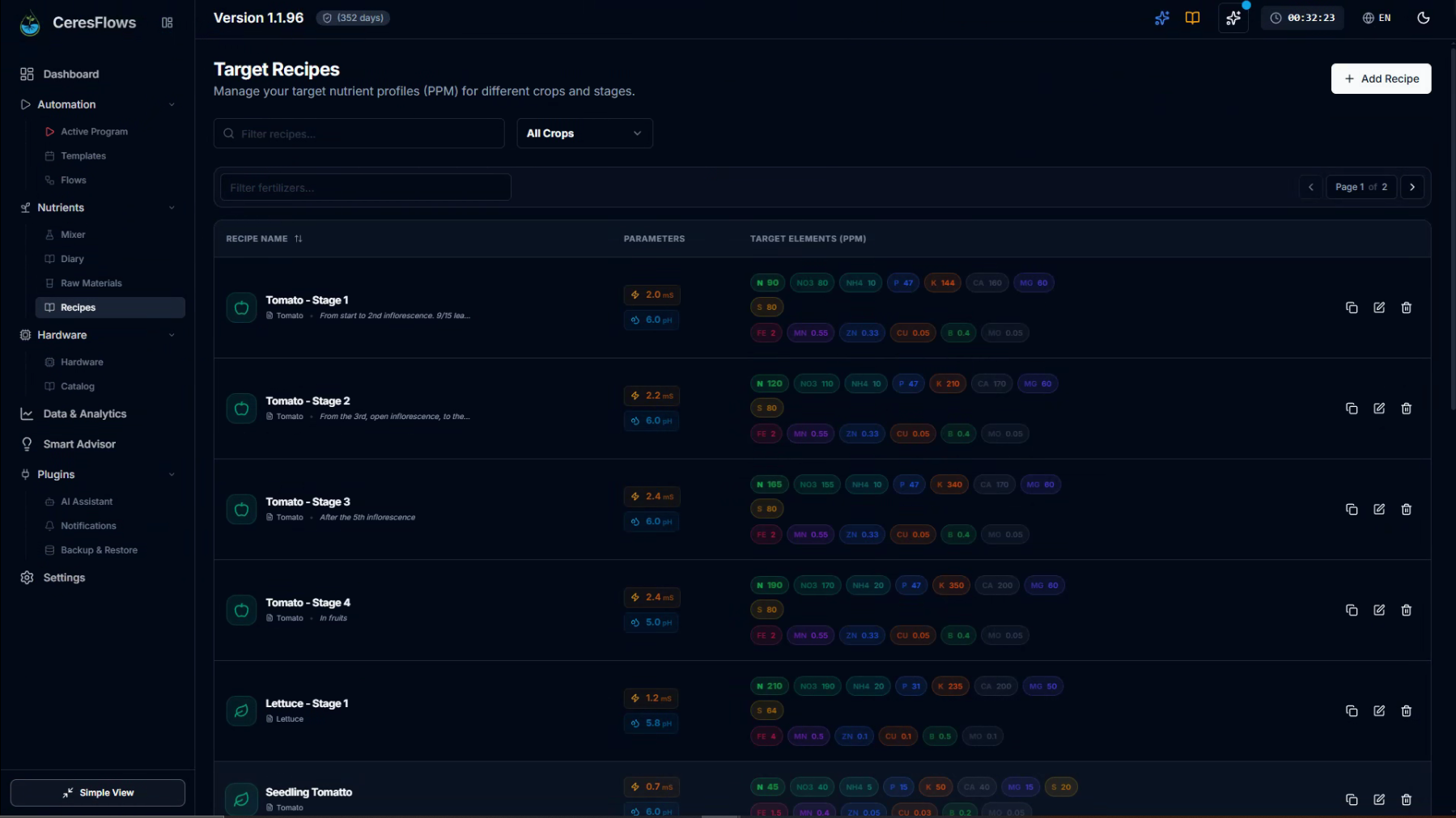Go to the previous recipes page

tap(1311, 187)
